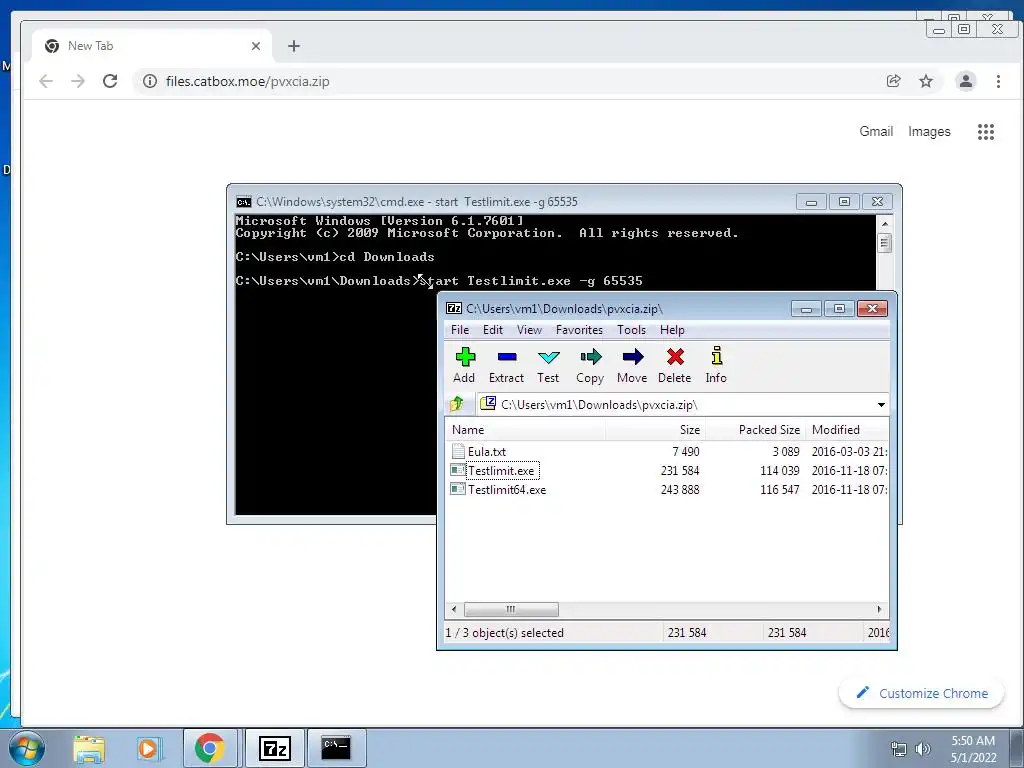Click the Windows Start button

point(27,748)
